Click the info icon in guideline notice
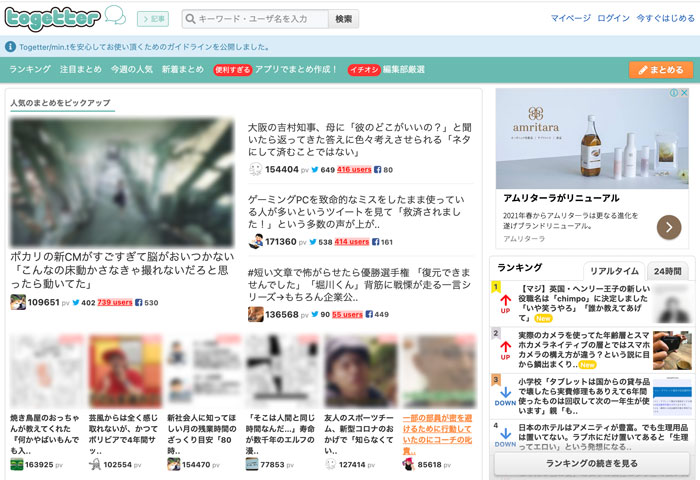 tap(10, 46)
